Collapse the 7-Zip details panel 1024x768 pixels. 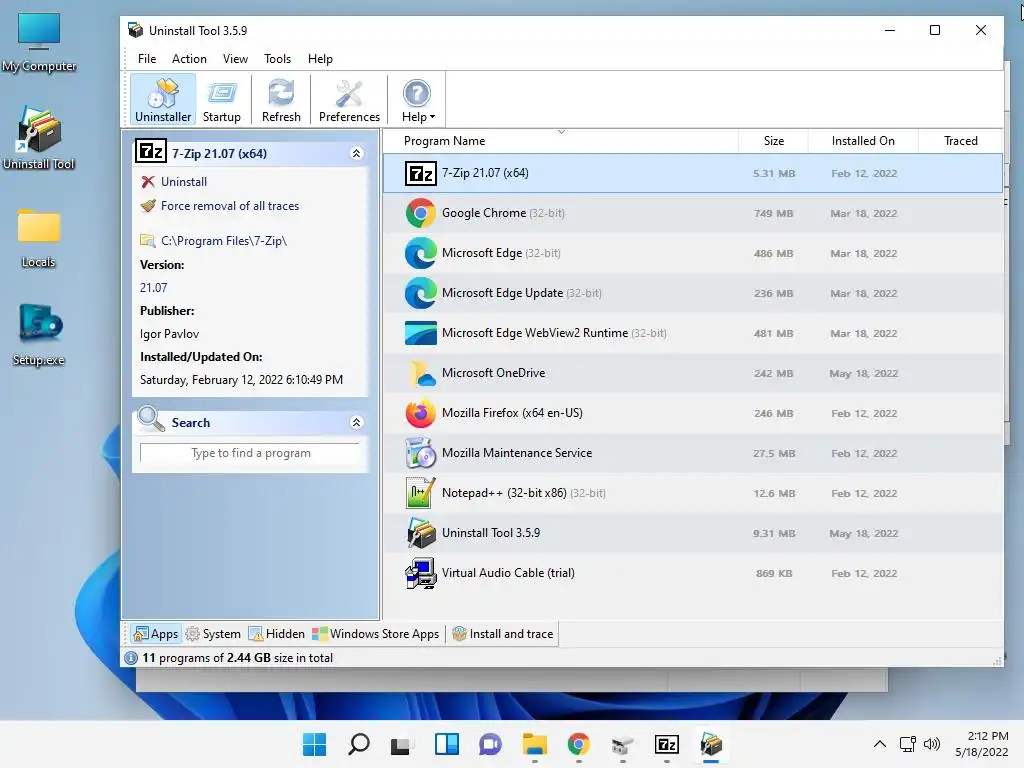click(357, 153)
